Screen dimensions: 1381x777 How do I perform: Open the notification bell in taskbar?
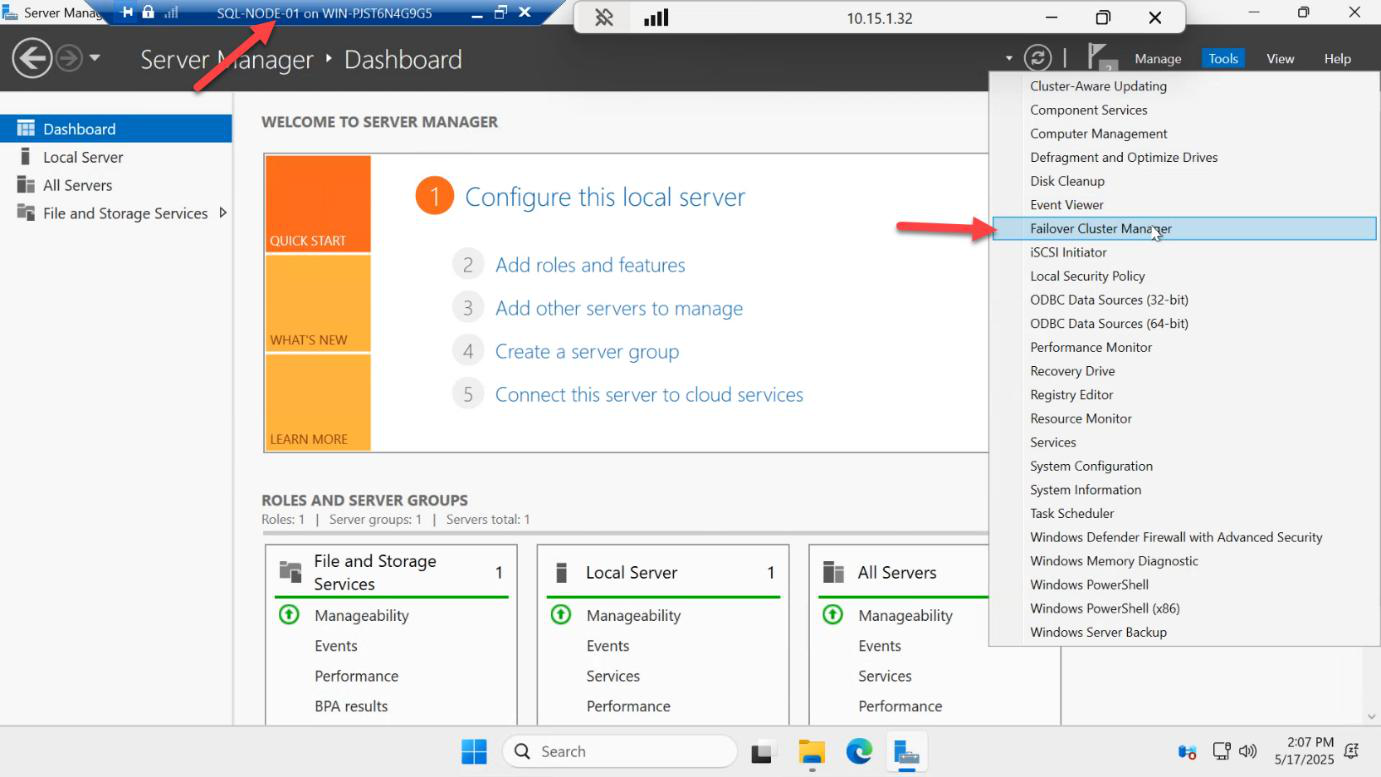1352,751
